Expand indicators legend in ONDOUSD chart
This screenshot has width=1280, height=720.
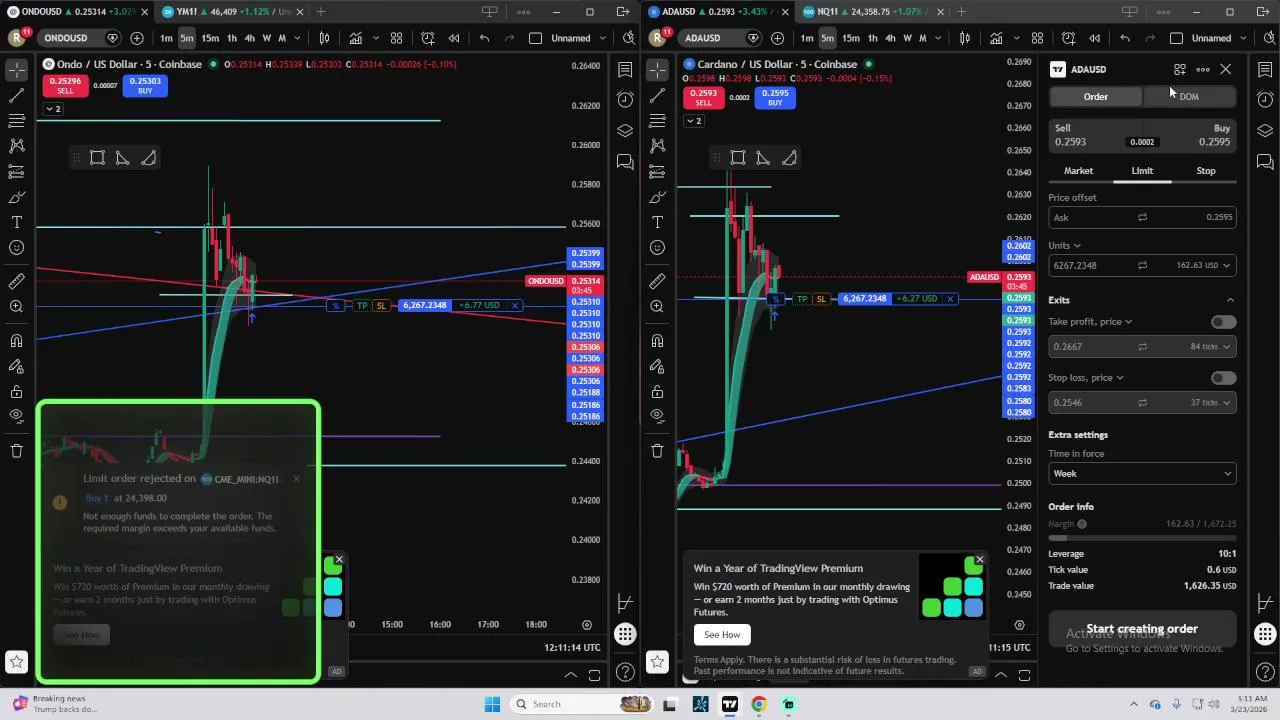(x=52, y=108)
